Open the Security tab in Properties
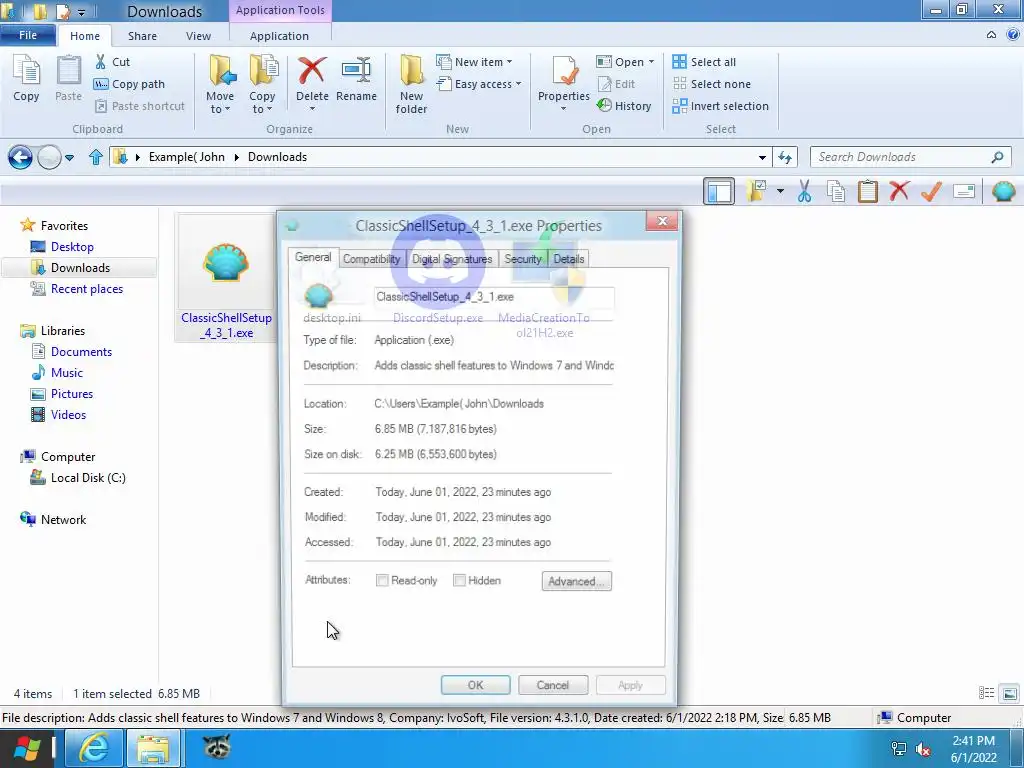1024x768 pixels. click(x=522, y=259)
